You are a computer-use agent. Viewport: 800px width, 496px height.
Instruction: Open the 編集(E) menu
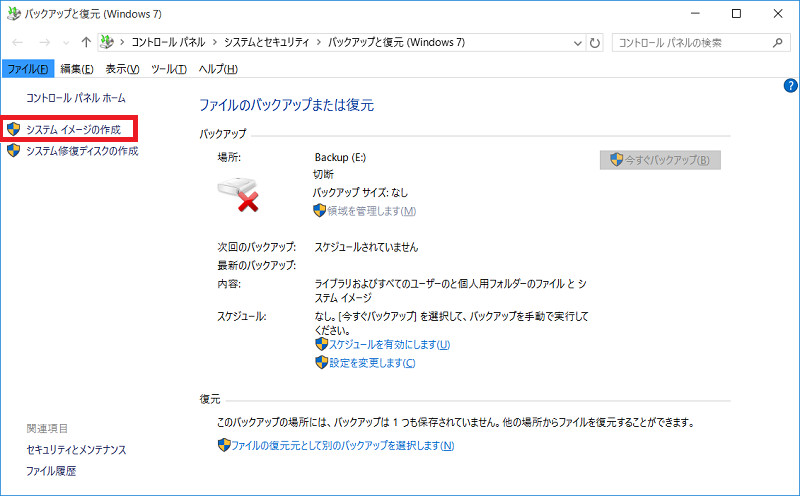click(77, 69)
